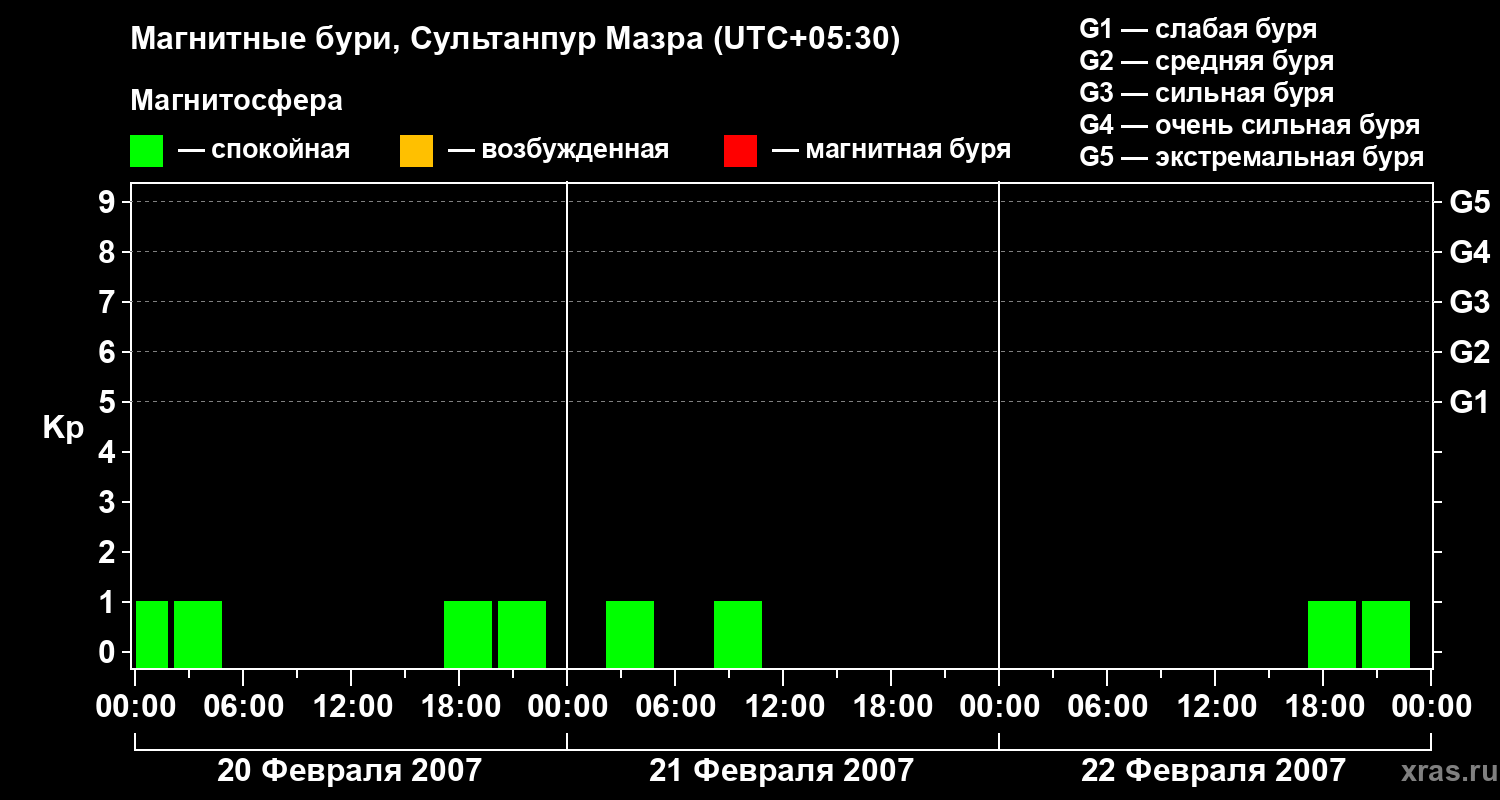Click the '18:00' time label for 20 Февраля
The image size is (1500, 800).
coord(459,707)
